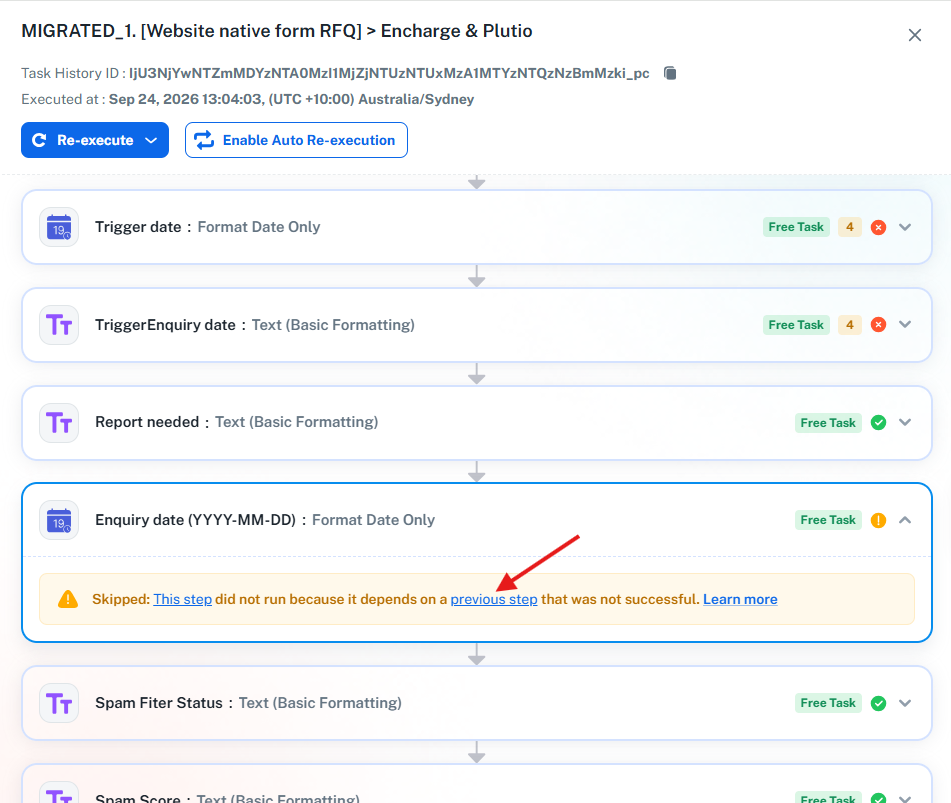The width and height of the screenshot is (951, 803).
Task: Expand the TriggerEnquiry date step
Action: pos(905,324)
